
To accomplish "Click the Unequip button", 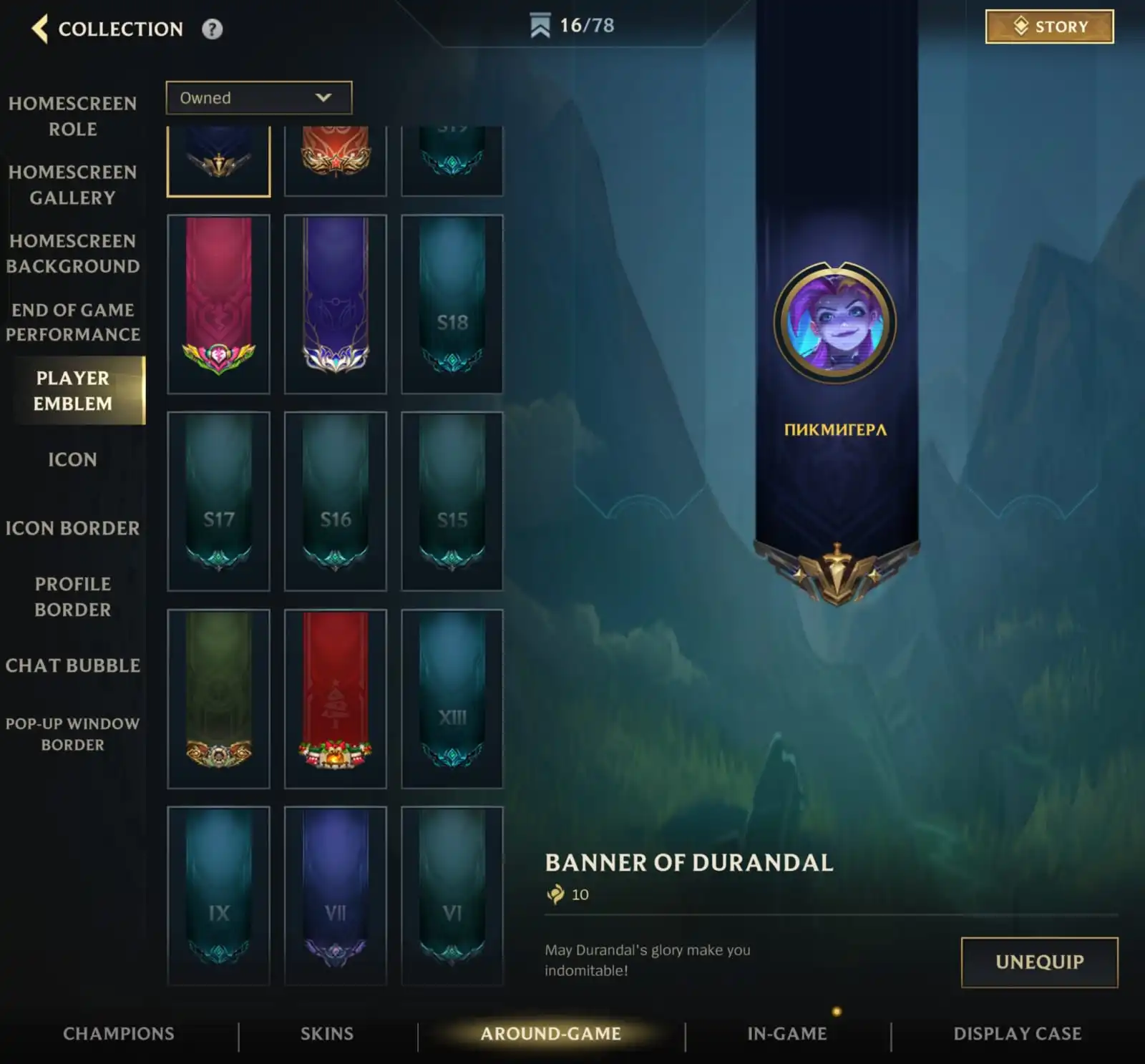I will 1039,962.
